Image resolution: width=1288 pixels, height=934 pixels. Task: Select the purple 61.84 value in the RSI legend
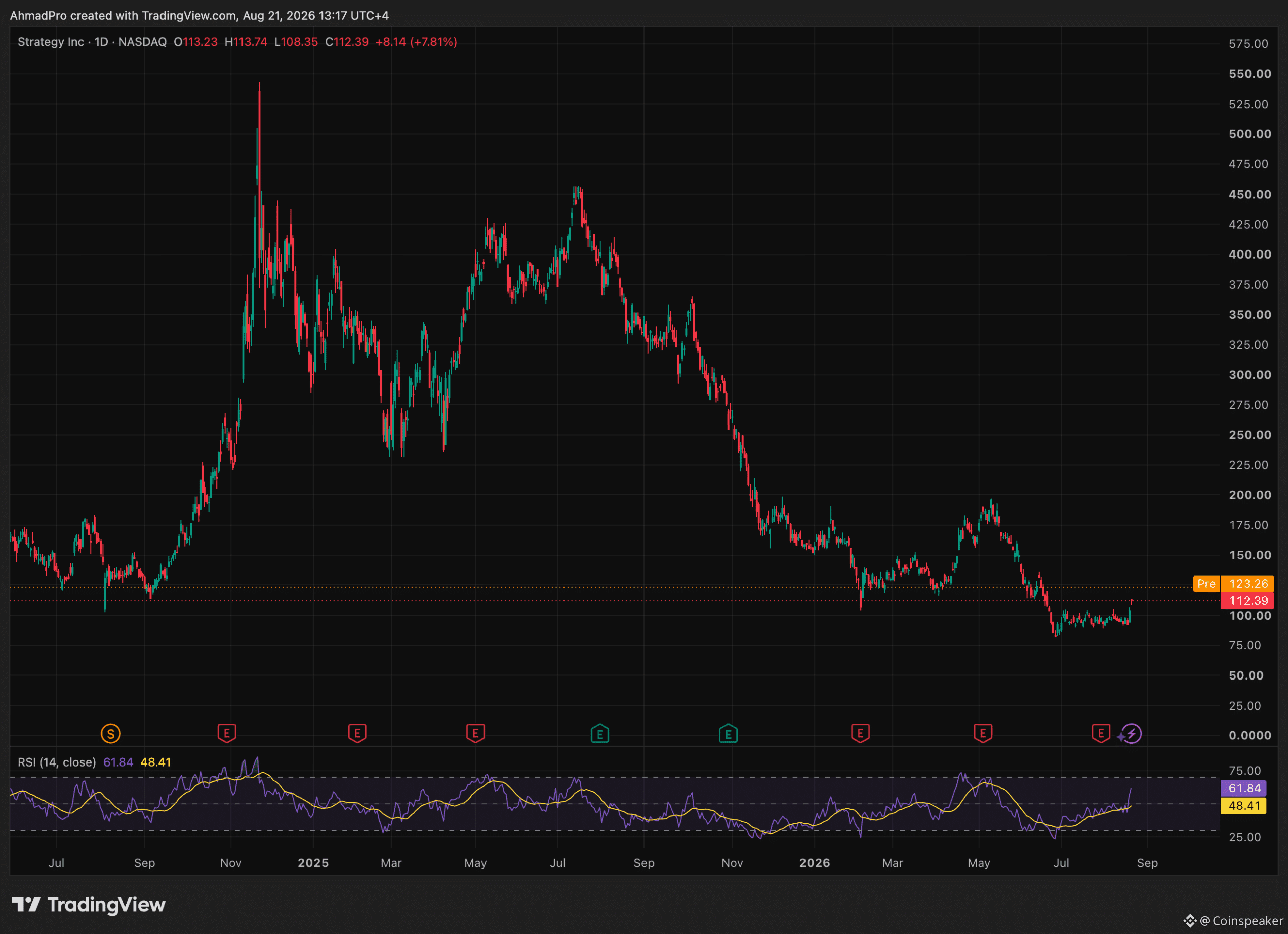[118, 762]
